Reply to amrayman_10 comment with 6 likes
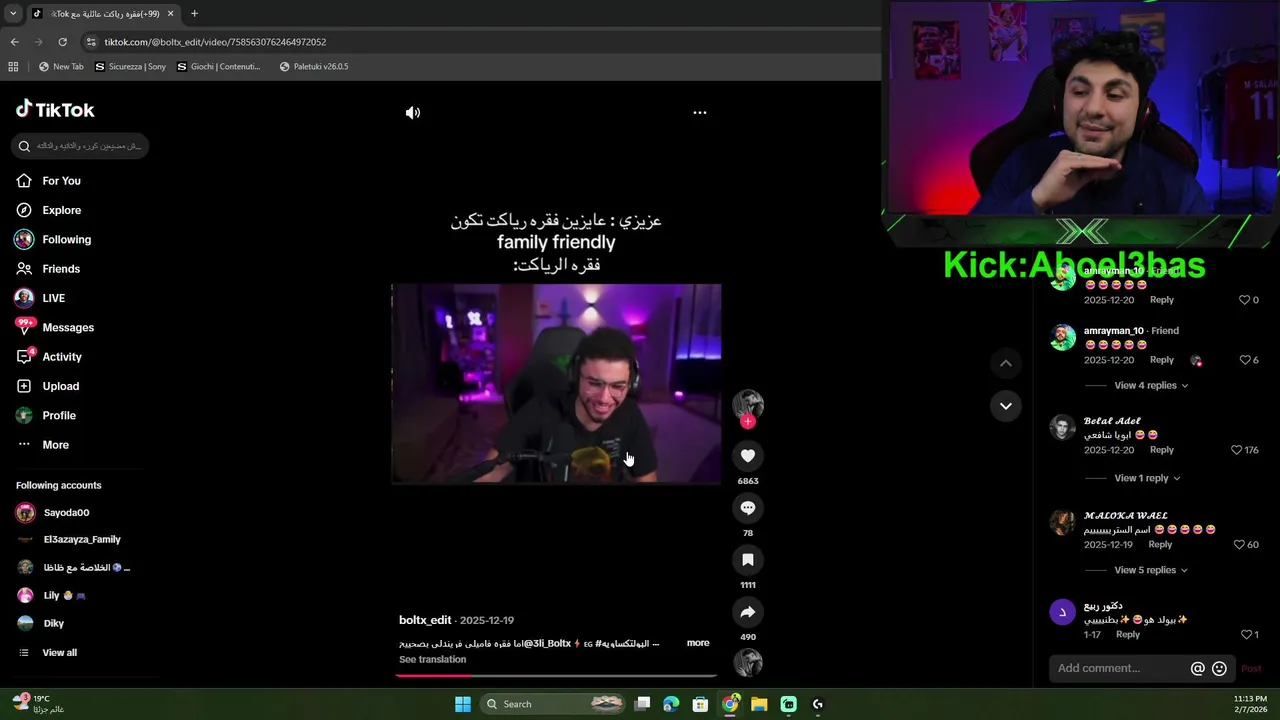This screenshot has width=1280, height=720. (x=1162, y=360)
